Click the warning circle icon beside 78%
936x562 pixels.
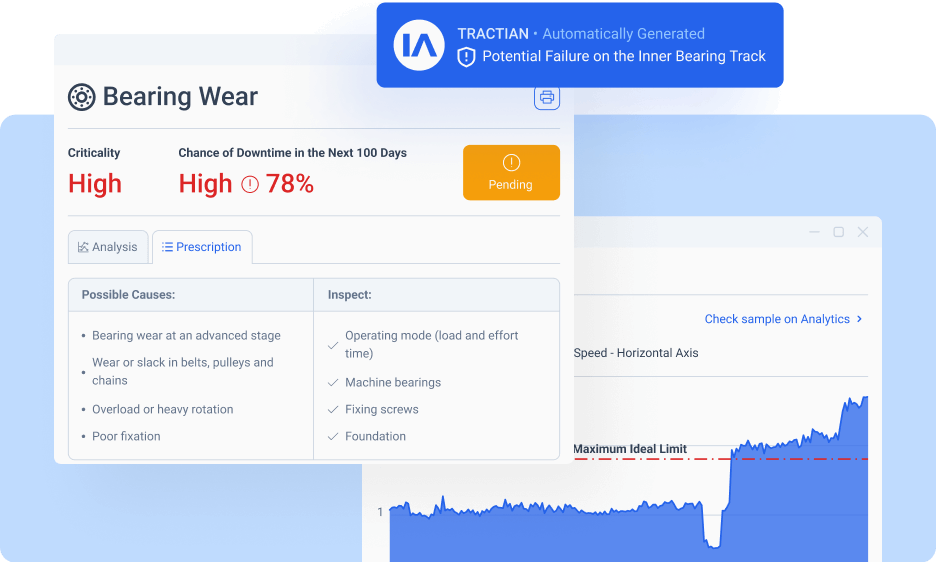[x=249, y=184]
